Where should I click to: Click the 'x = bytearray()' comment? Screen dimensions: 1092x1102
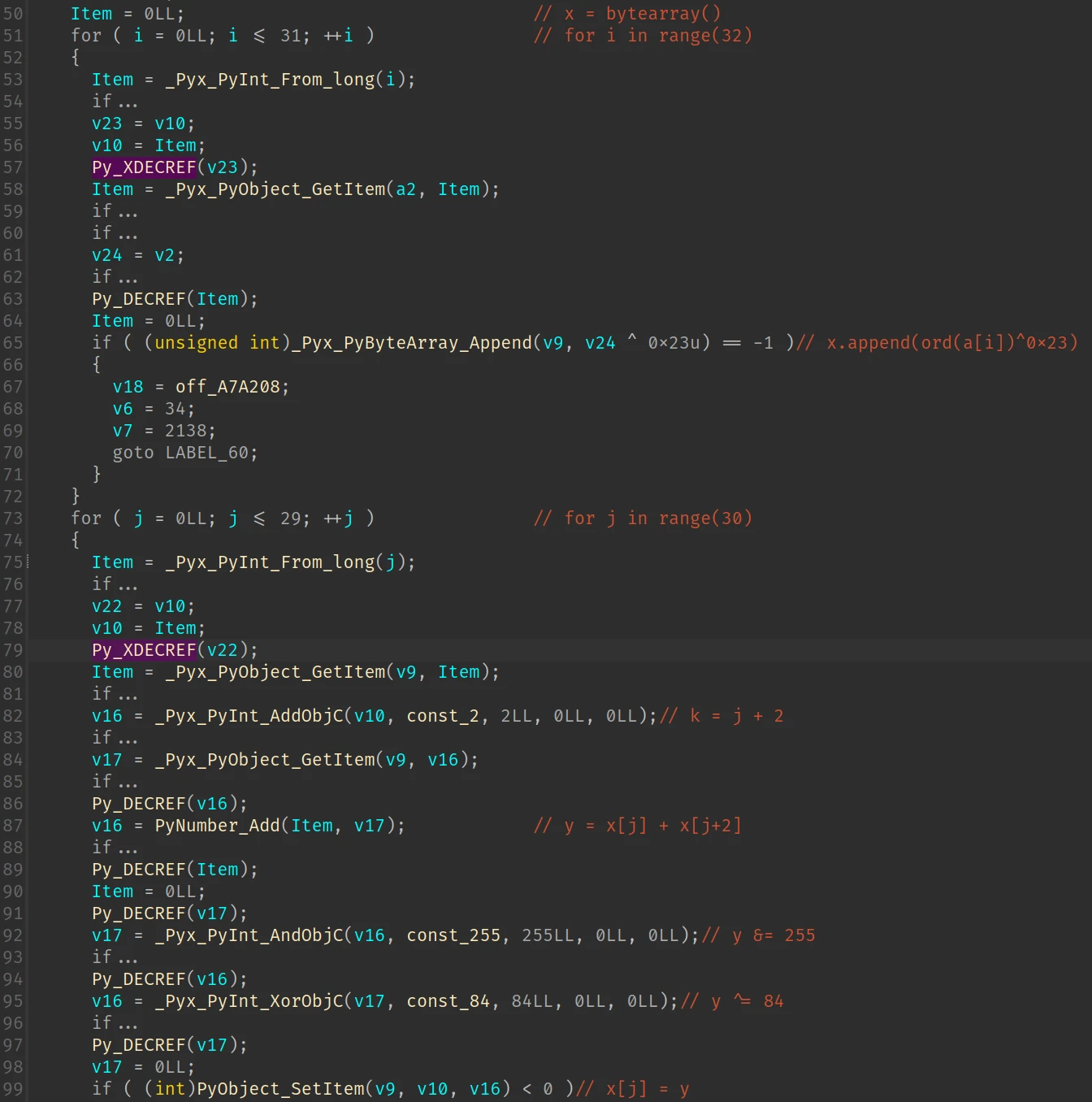tap(642, 14)
